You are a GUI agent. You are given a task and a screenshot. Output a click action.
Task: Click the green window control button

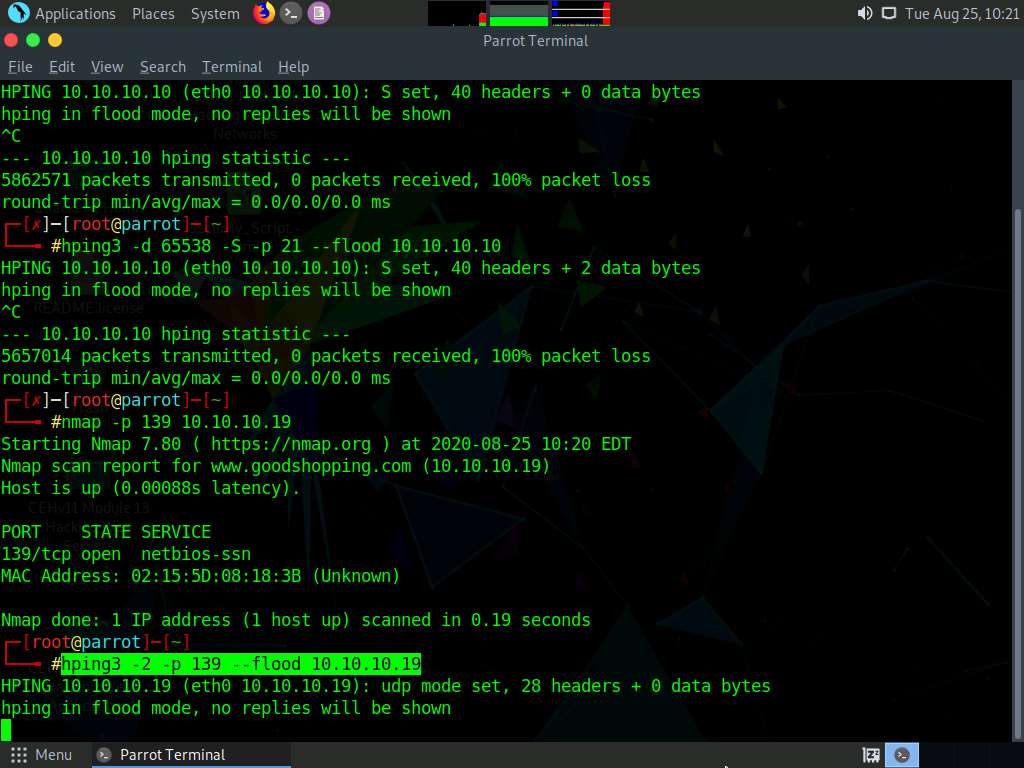coord(33,40)
